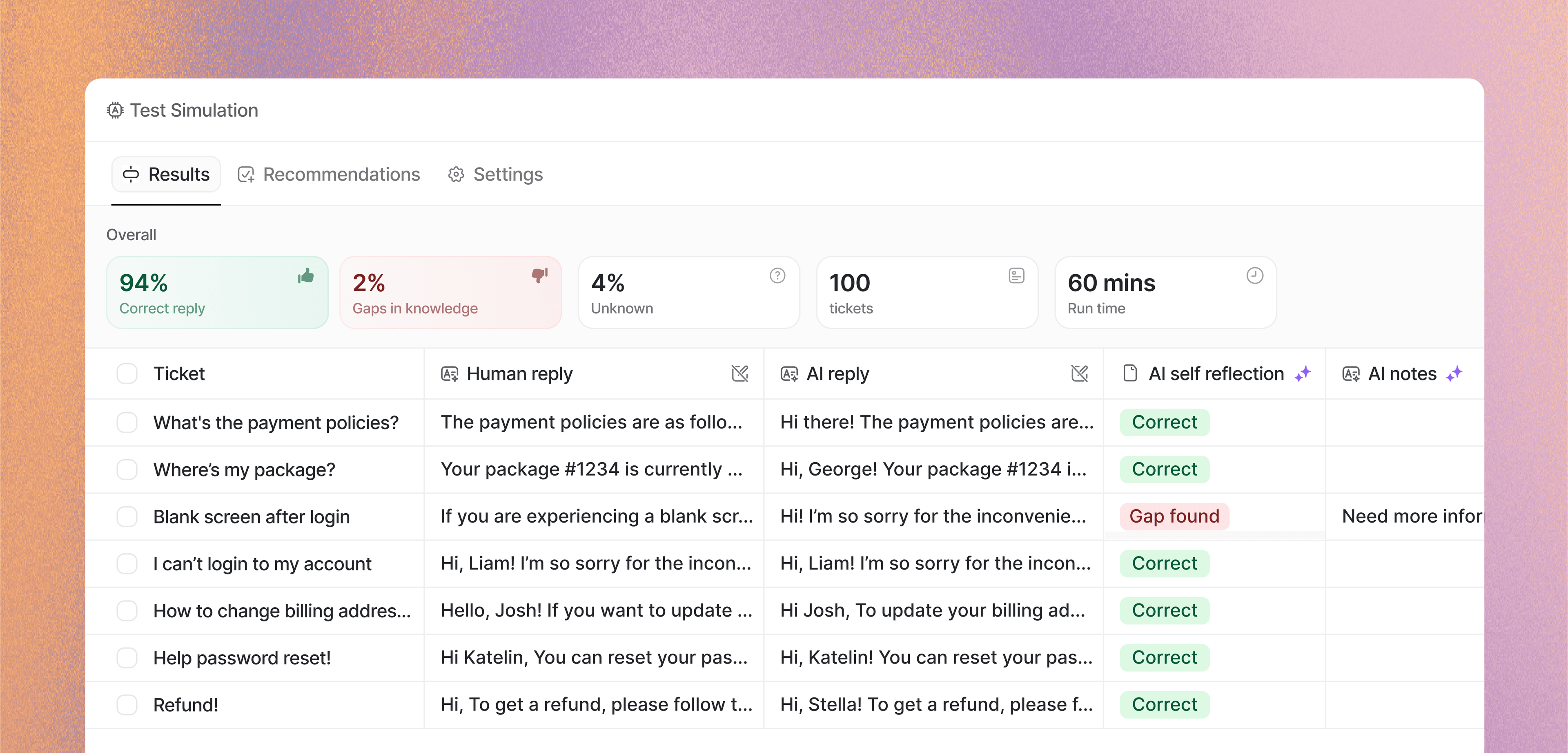Click the ticket icon on 100 tickets card
Viewport: 1568px width, 753px height.
[1016, 275]
